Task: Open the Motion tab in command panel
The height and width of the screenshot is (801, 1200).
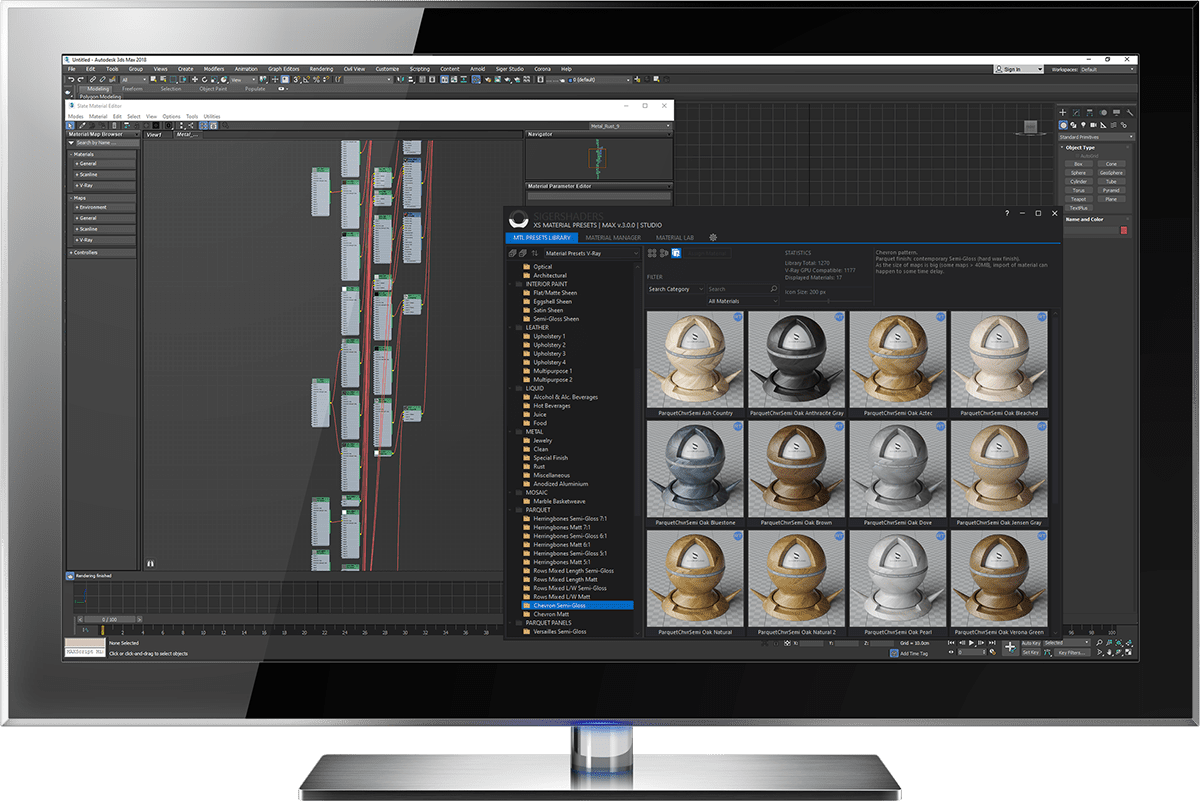Action: point(1103,112)
